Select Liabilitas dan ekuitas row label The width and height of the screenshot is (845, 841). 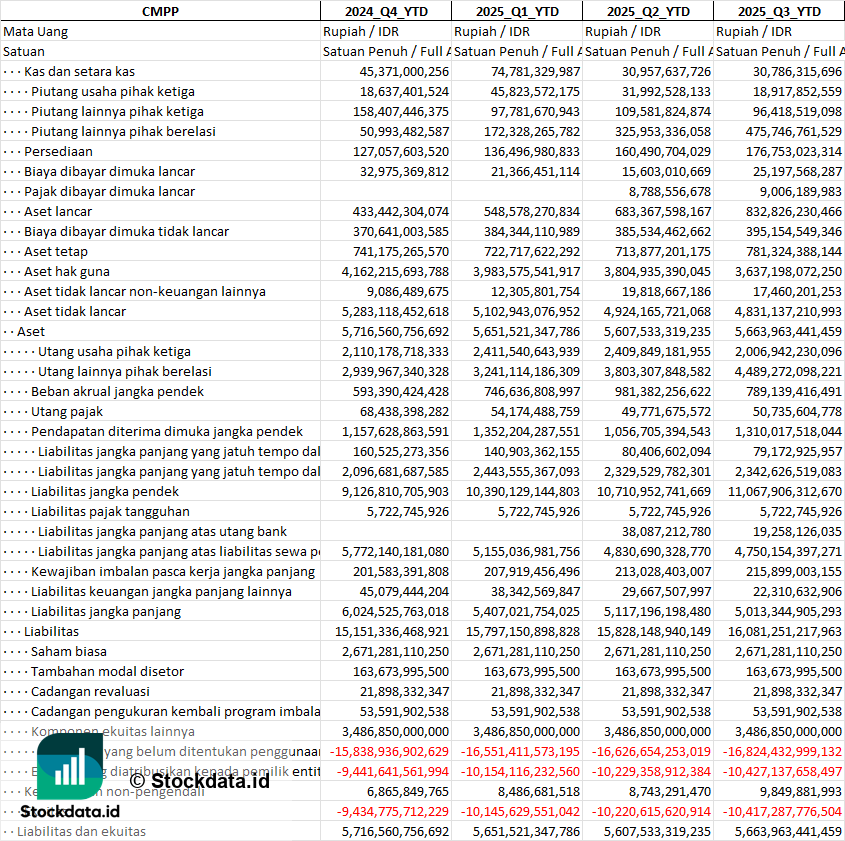point(81,831)
